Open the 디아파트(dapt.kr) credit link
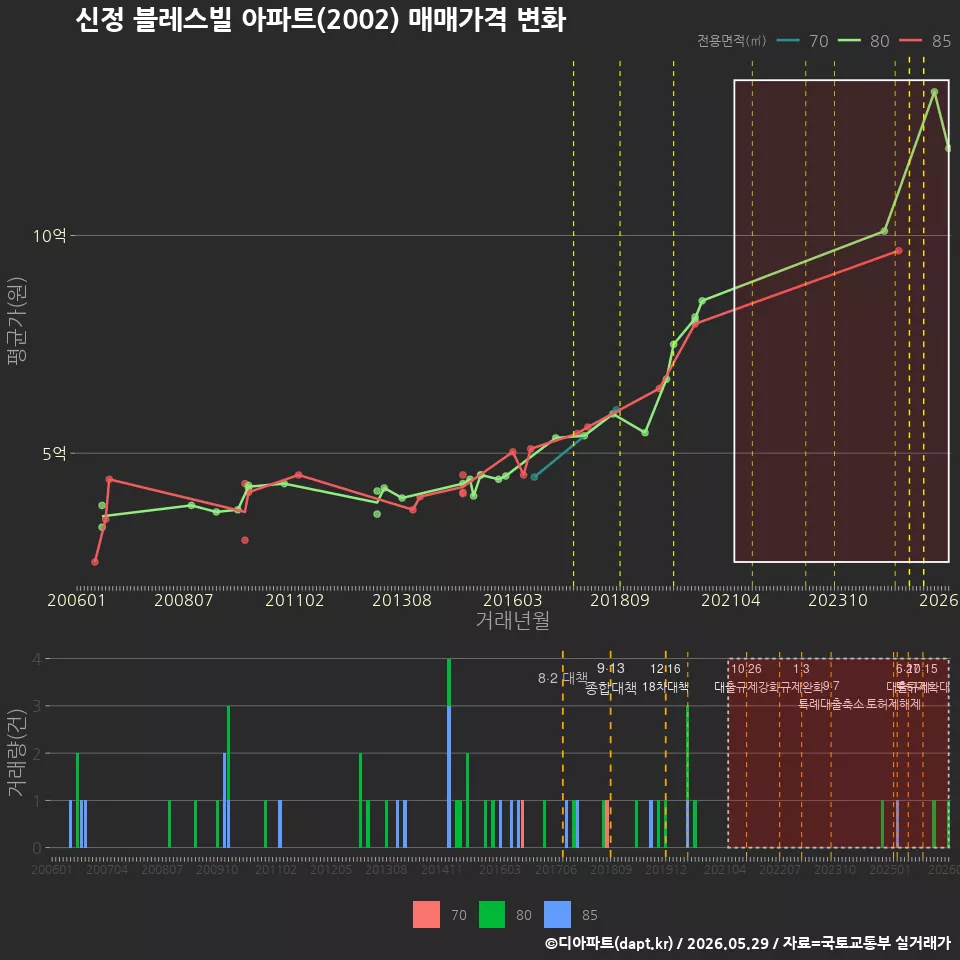 pos(609,943)
